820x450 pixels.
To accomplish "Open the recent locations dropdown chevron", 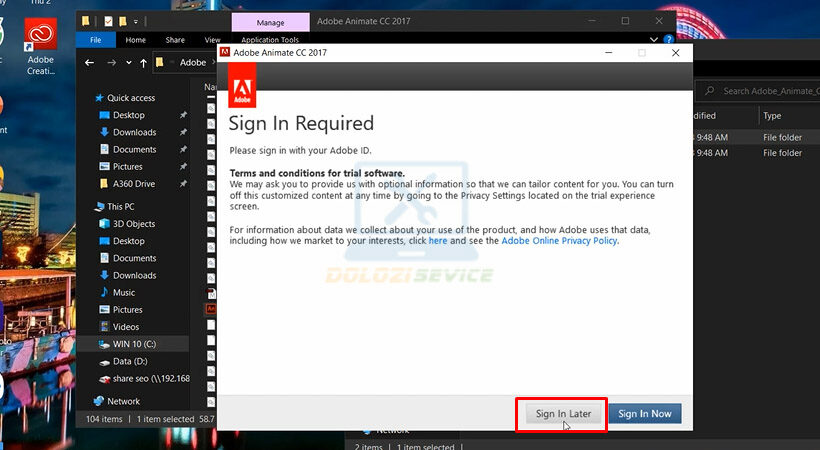I will pos(127,62).
